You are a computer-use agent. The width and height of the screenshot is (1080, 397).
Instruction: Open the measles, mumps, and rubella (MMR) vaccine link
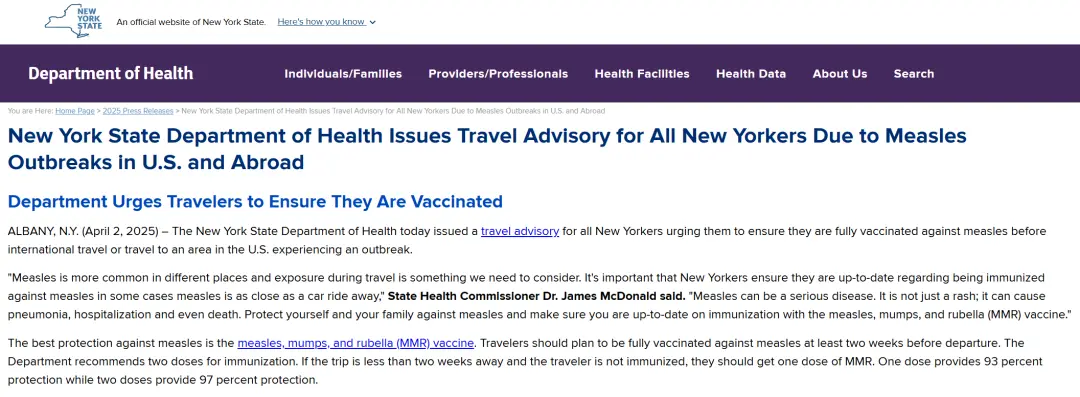click(x=355, y=343)
